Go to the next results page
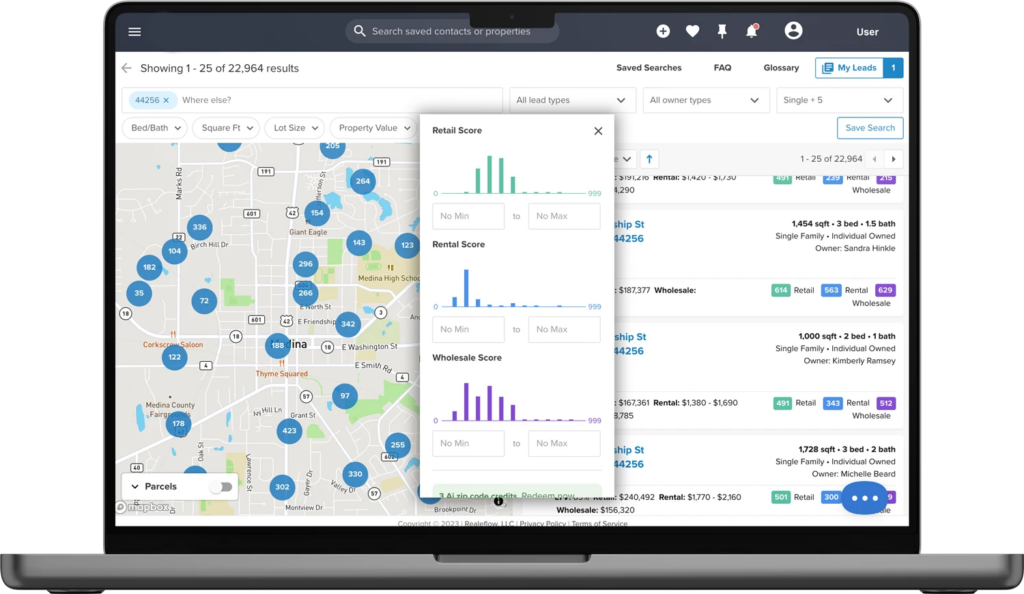 [x=893, y=159]
